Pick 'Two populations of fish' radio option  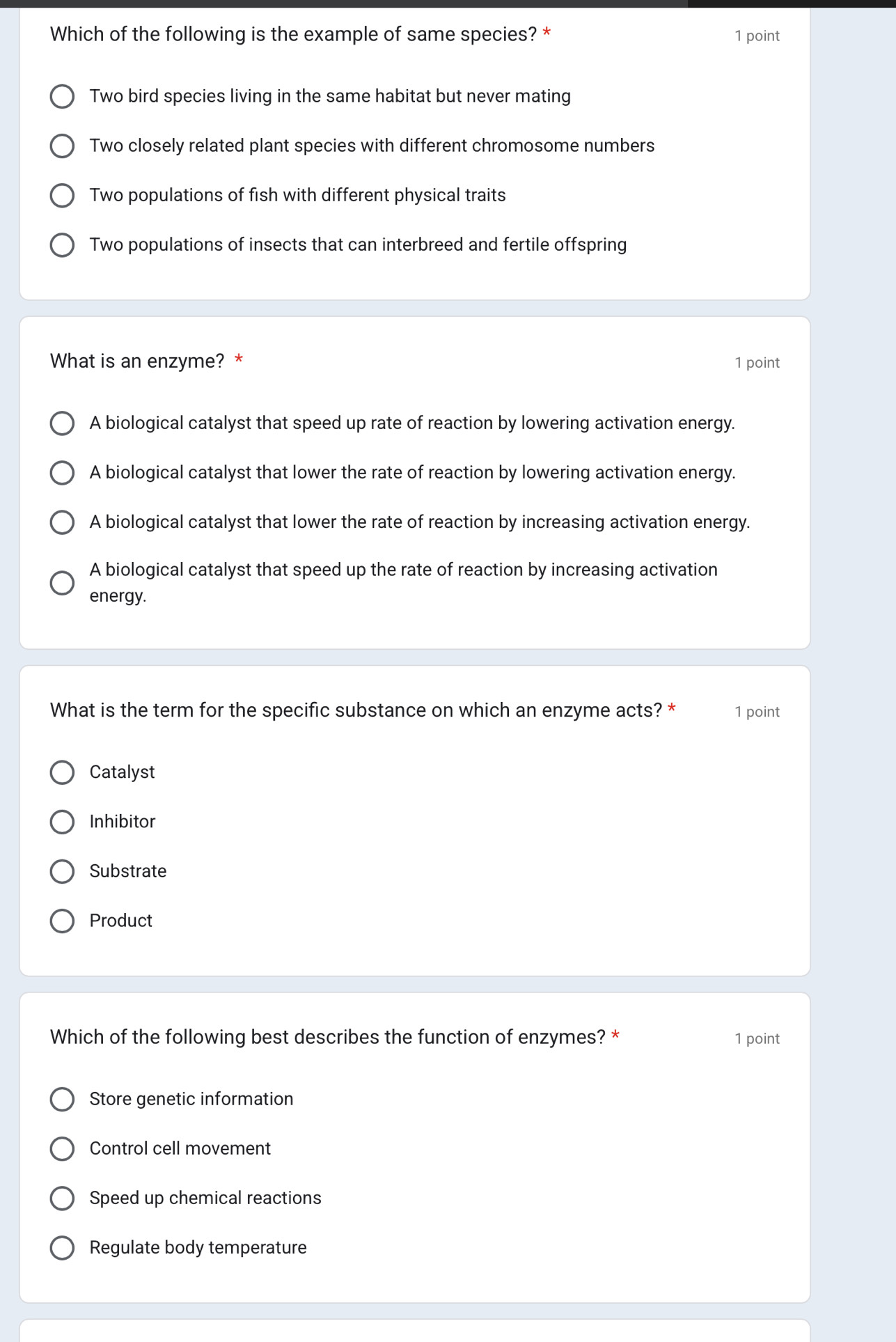tap(63, 196)
